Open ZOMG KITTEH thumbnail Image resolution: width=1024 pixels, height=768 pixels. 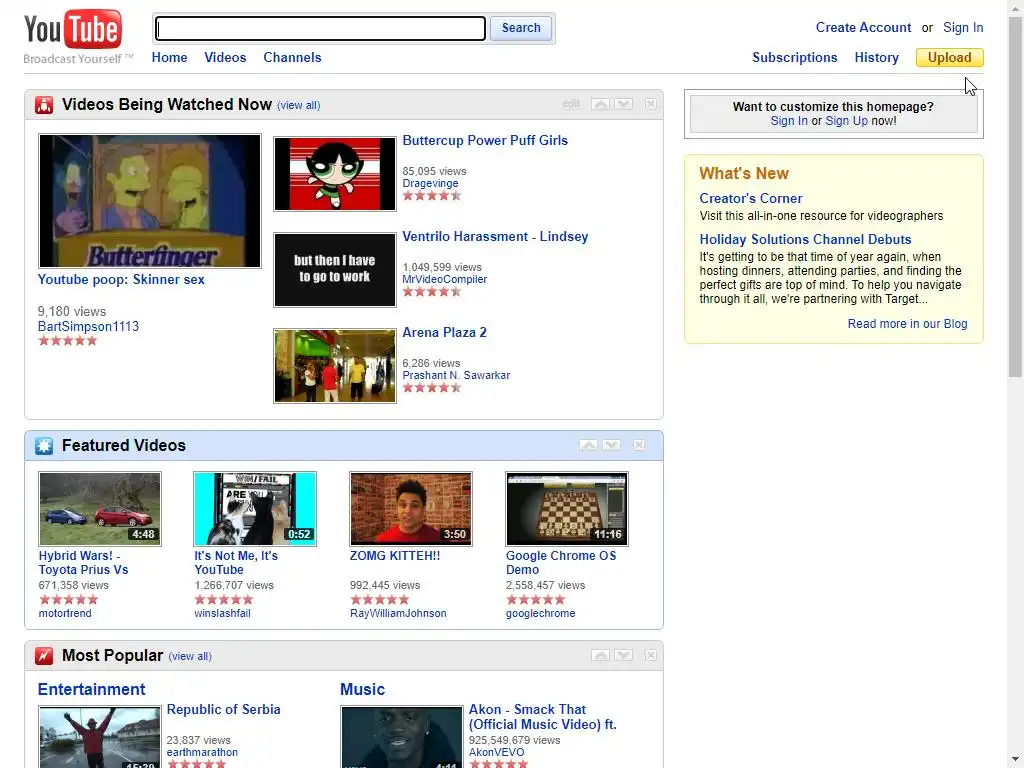(x=411, y=509)
